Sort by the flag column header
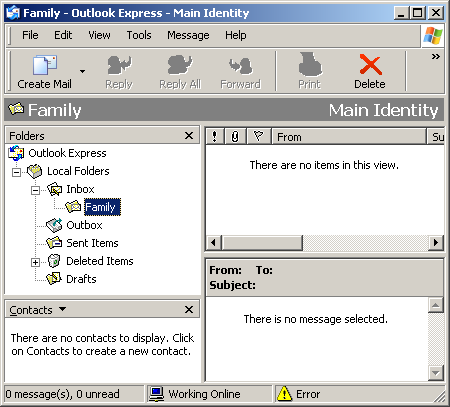This screenshot has width=450, height=407. (258, 136)
